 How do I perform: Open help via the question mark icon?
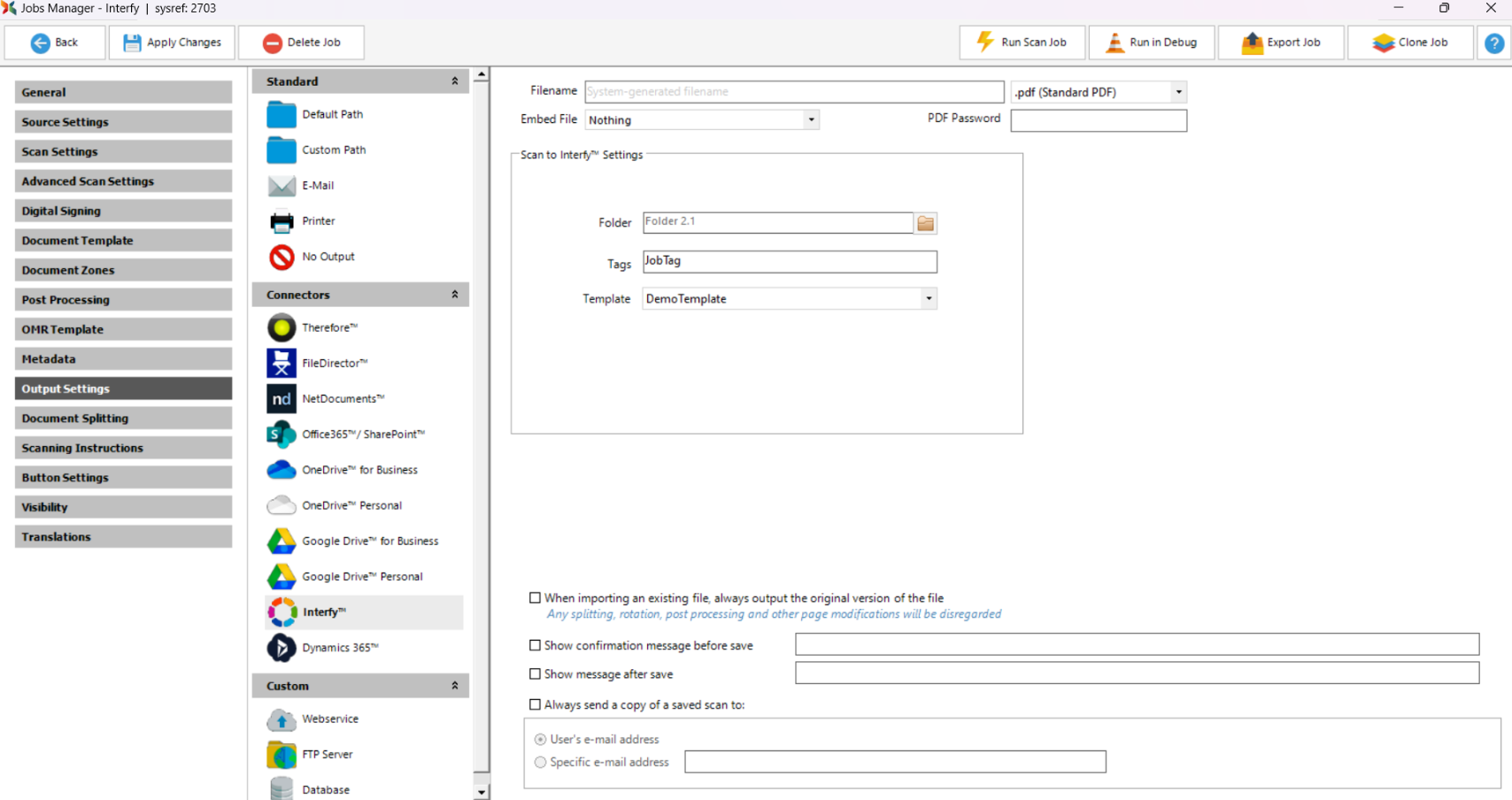click(x=1493, y=42)
